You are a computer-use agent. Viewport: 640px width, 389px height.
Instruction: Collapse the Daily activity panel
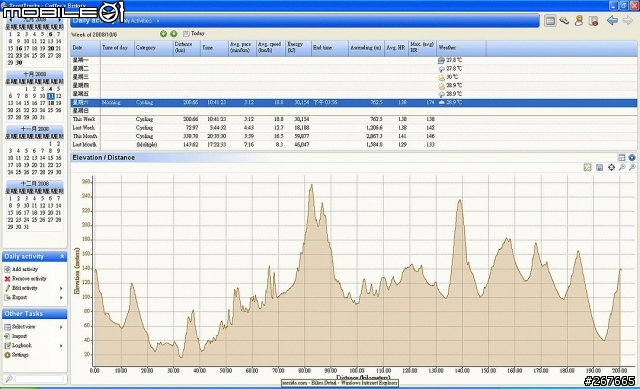pos(62,256)
